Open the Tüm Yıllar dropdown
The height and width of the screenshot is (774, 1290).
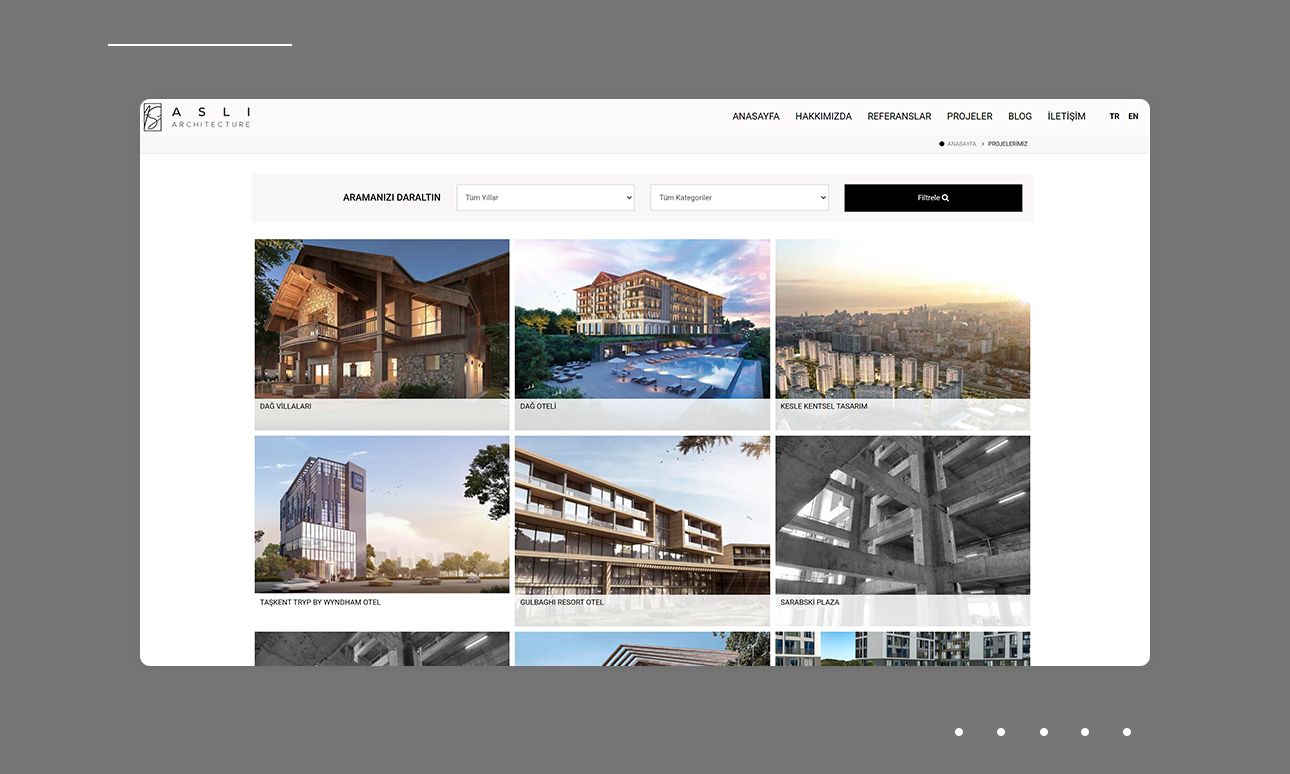(x=545, y=197)
